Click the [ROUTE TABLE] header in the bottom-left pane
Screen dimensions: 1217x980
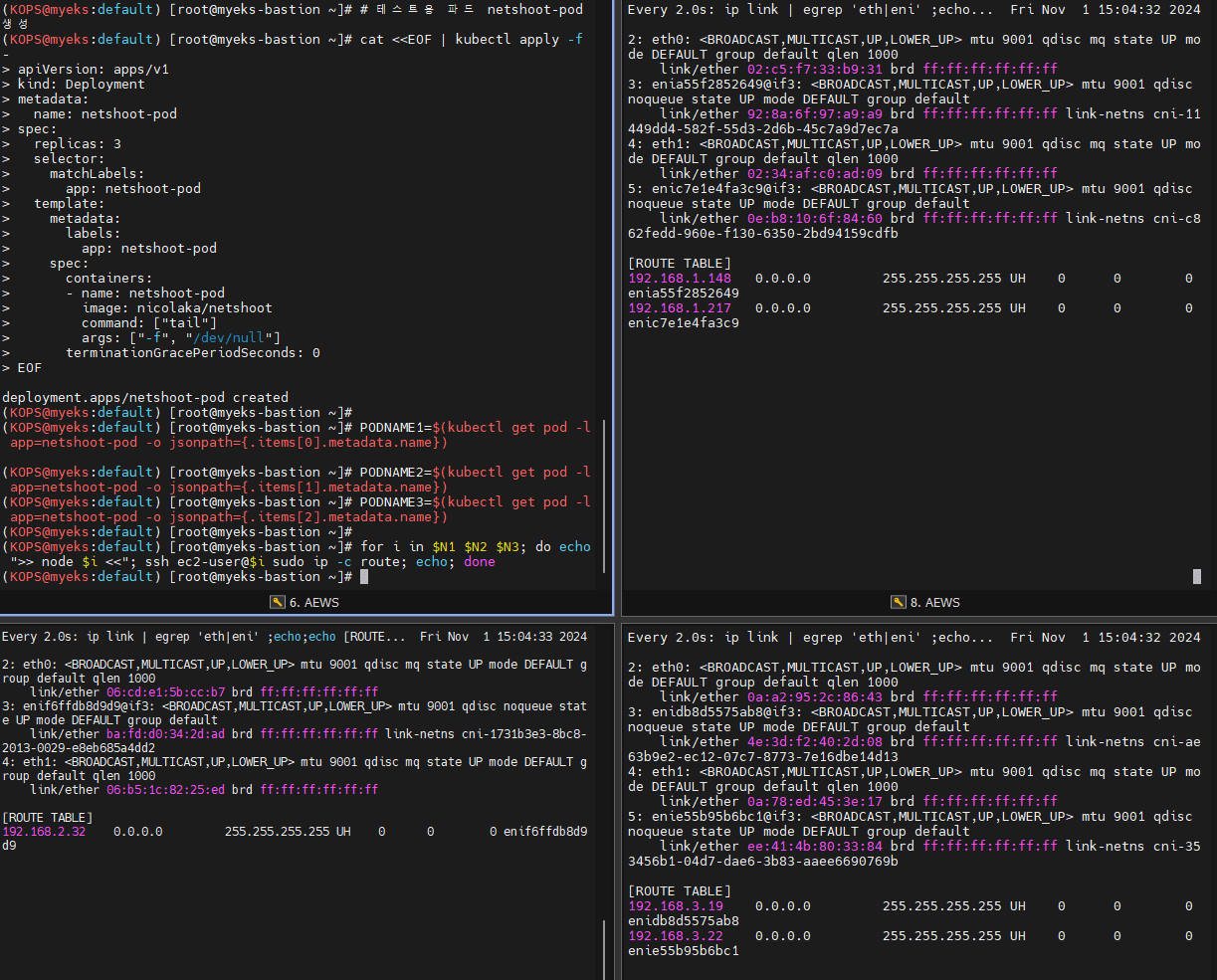click(x=50, y=817)
